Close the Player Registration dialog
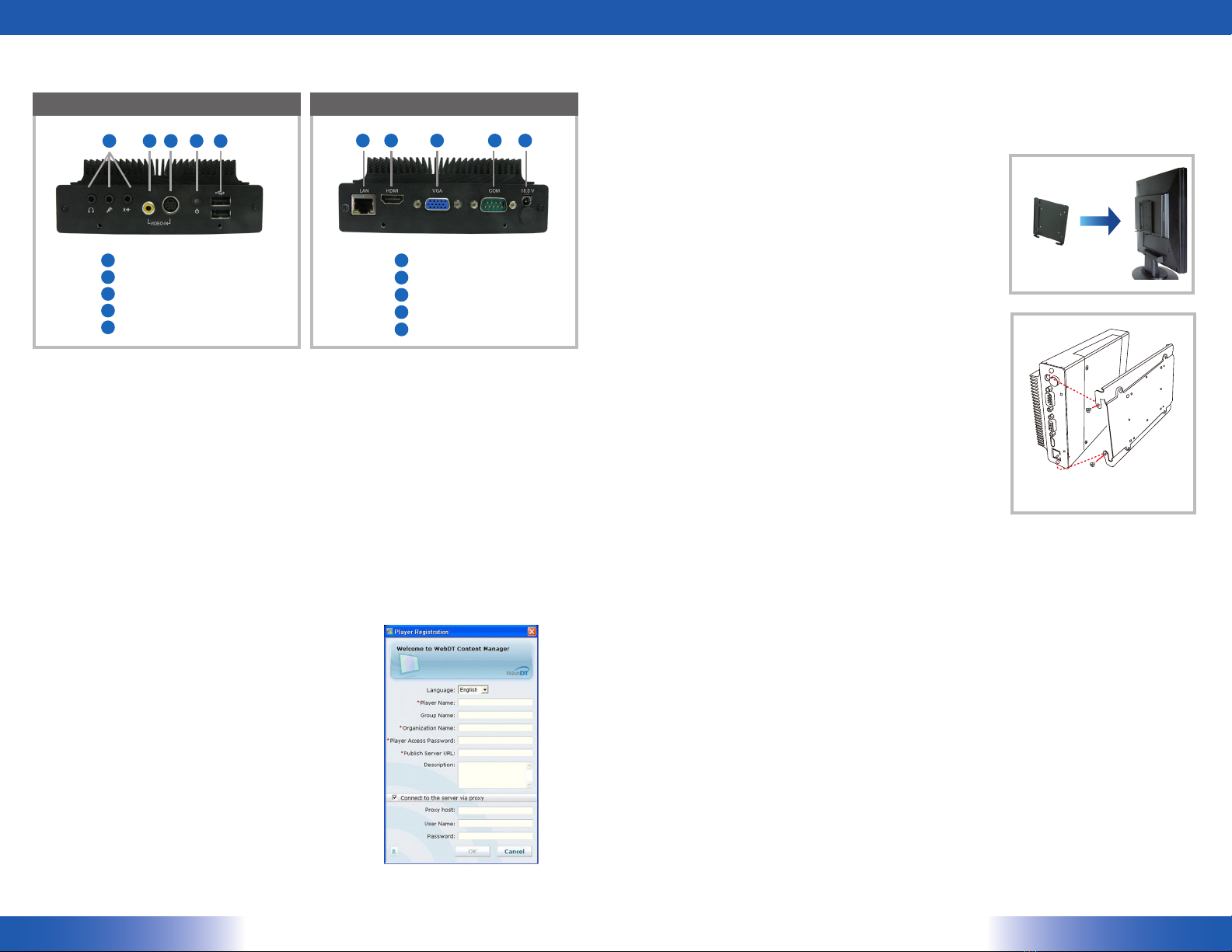The image size is (1232, 952). pyautogui.click(x=532, y=632)
